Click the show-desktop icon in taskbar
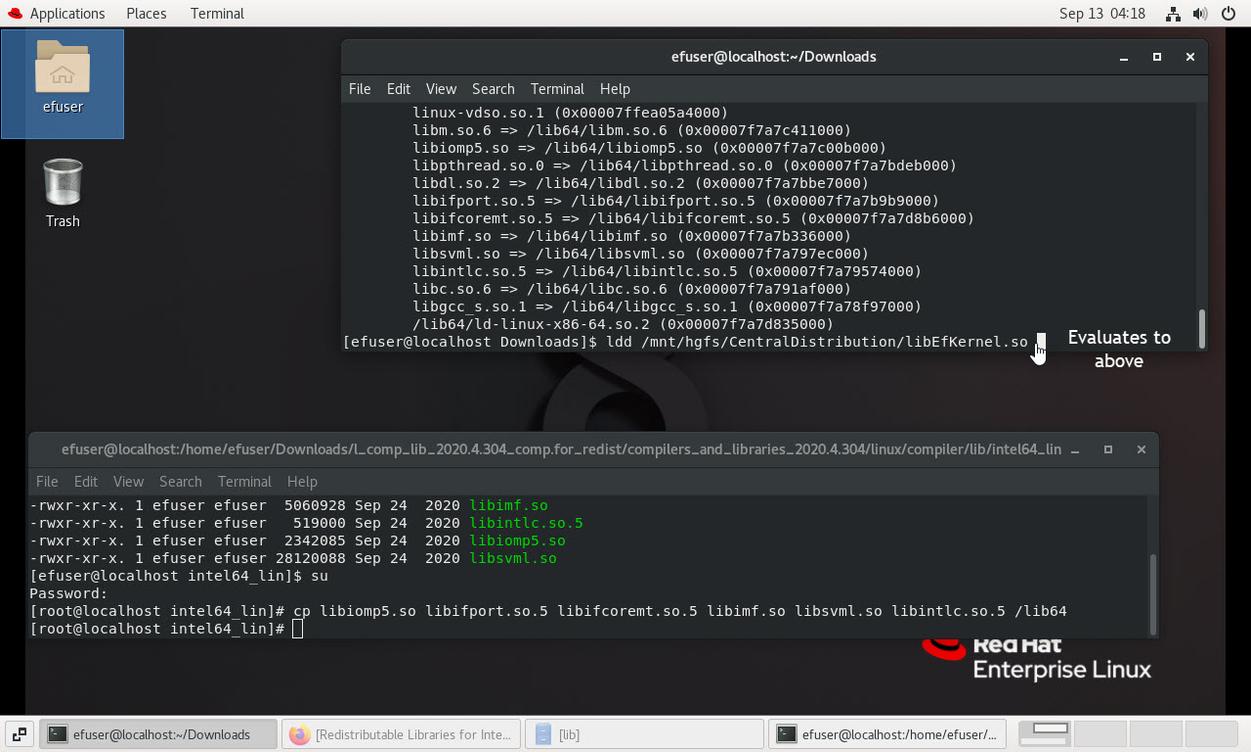The width and height of the screenshot is (1251, 752). click(19, 734)
